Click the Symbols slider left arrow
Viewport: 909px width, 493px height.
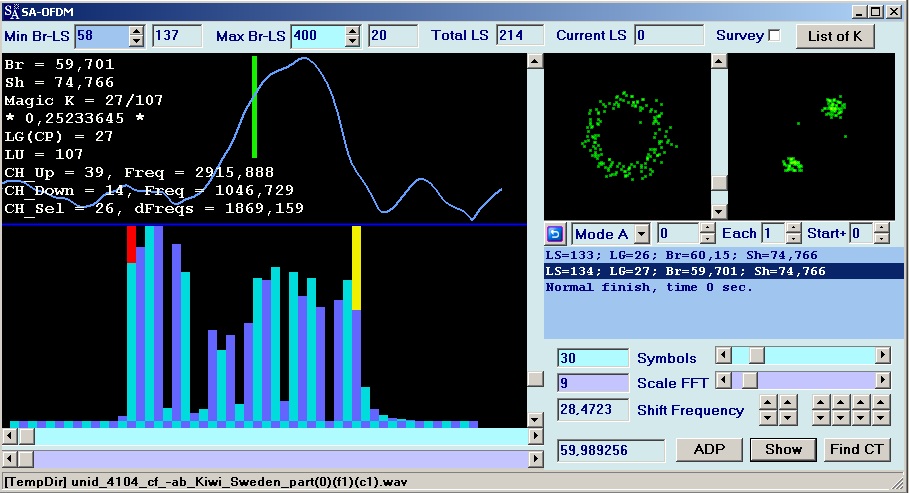[x=723, y=355]
